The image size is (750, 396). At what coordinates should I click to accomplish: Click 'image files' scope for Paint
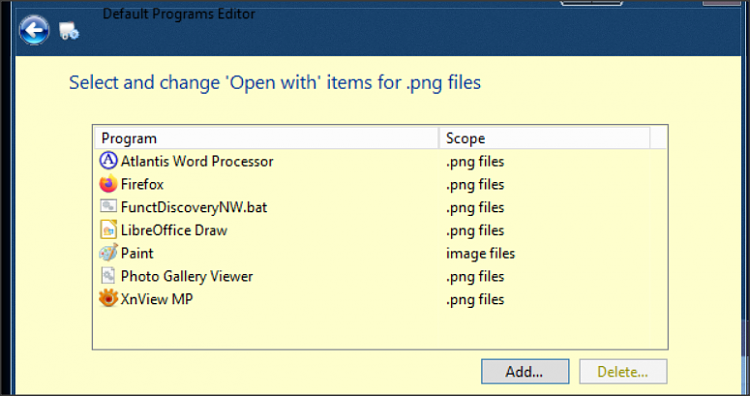pyautogui.click(x=480, y=253)
